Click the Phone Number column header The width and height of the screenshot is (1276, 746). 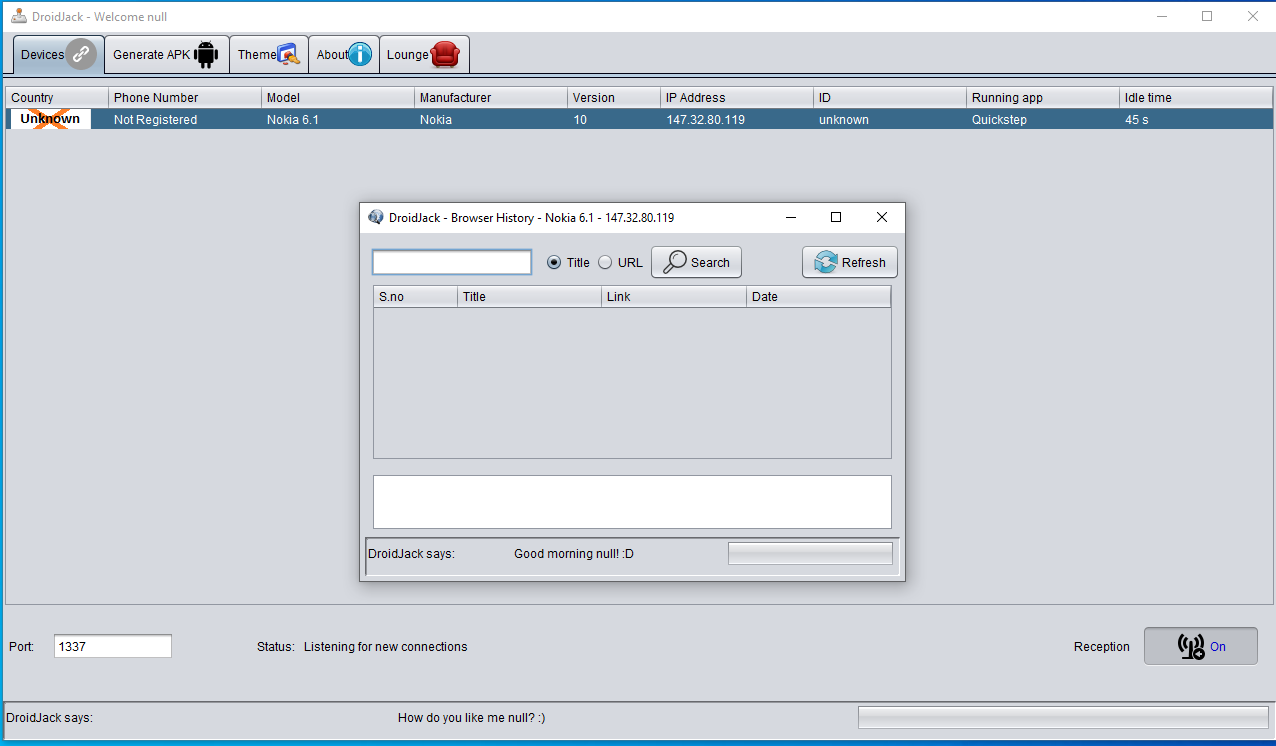point(185,98)
